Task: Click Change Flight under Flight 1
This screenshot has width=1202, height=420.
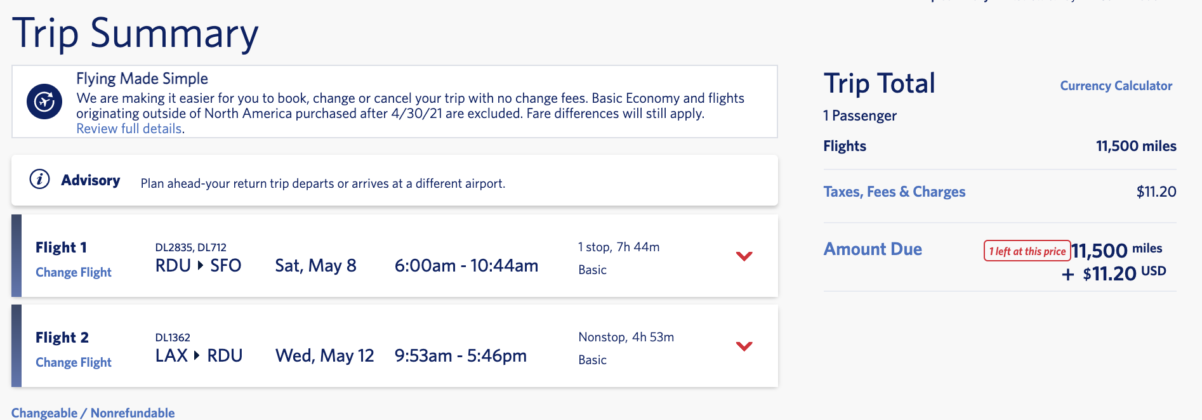Action: point(73,273)
